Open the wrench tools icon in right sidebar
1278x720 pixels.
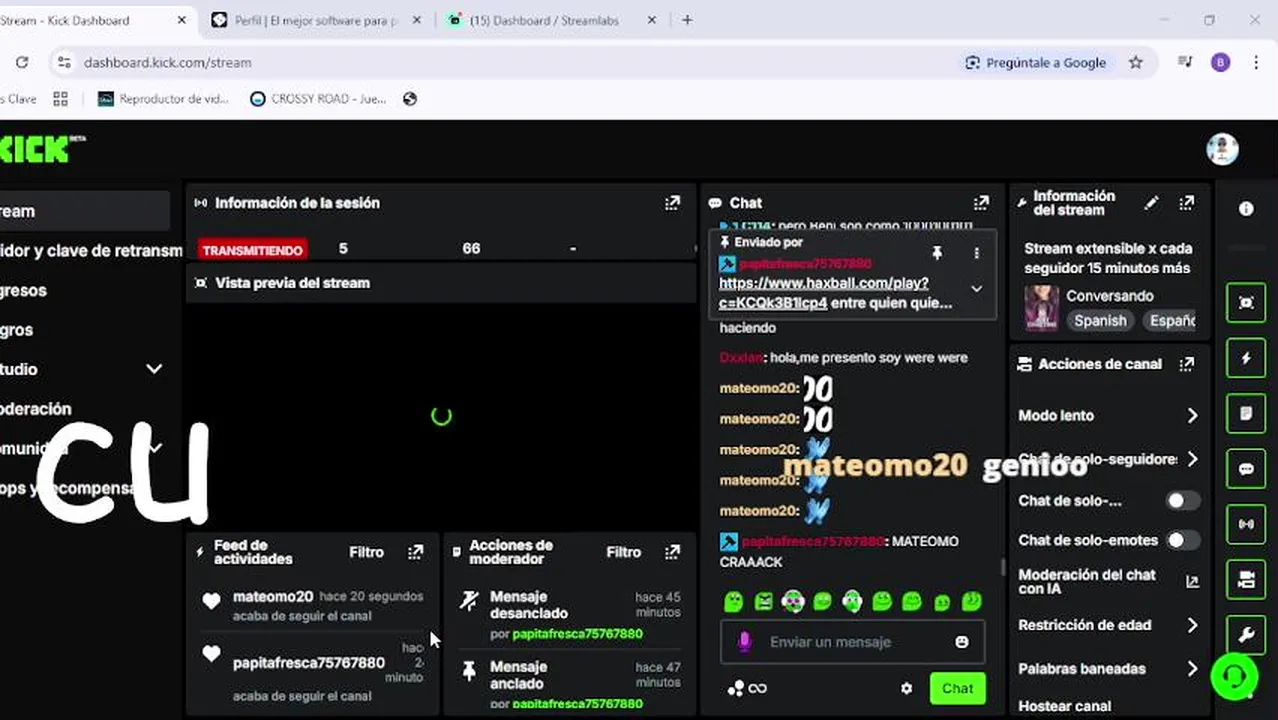(x=1246, y=634)
